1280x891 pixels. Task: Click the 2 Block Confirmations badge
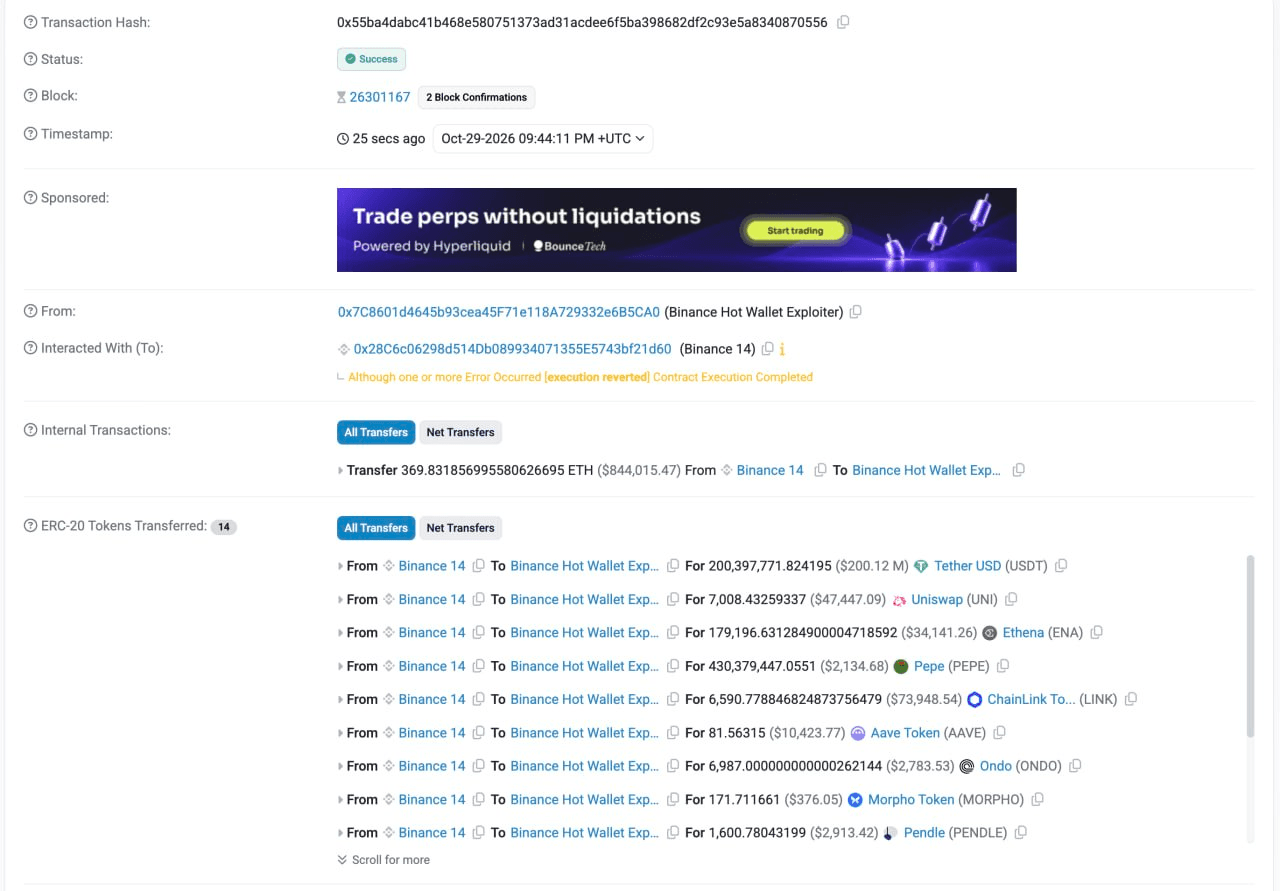tap(476, 97)
